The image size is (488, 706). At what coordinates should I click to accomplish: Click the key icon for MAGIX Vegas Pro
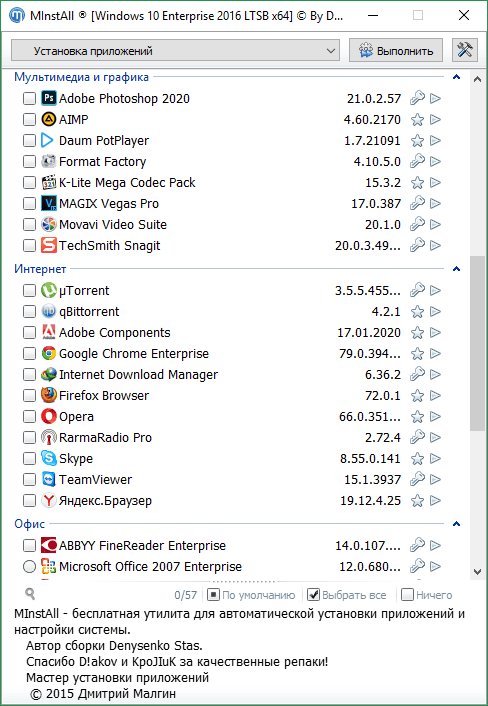click(x=417, y=204)
